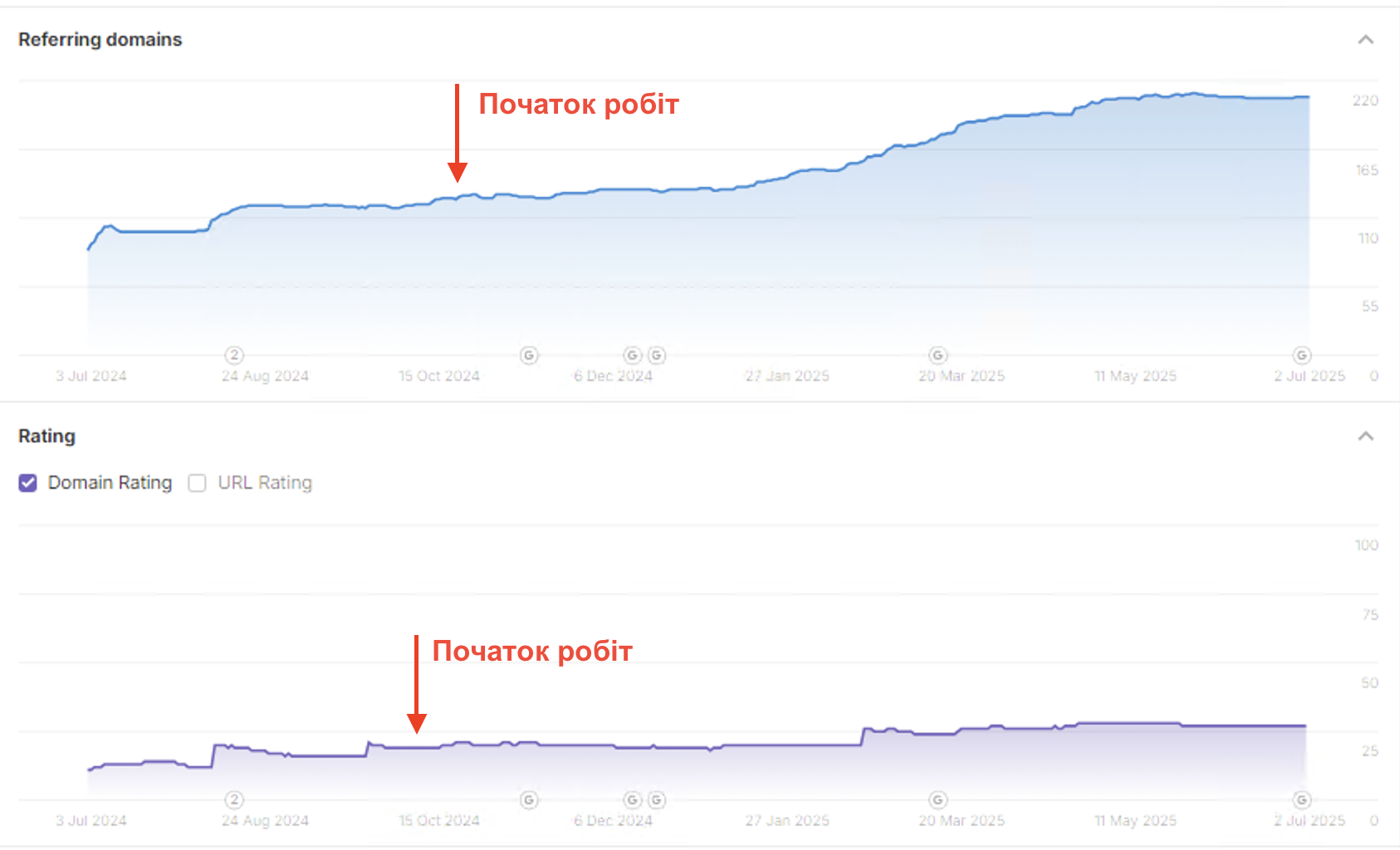The image size is (1400, 850).
Task: Click Google update marker after 15 Oct 2024 in Referring domains chart
Action: pos(529,355)
